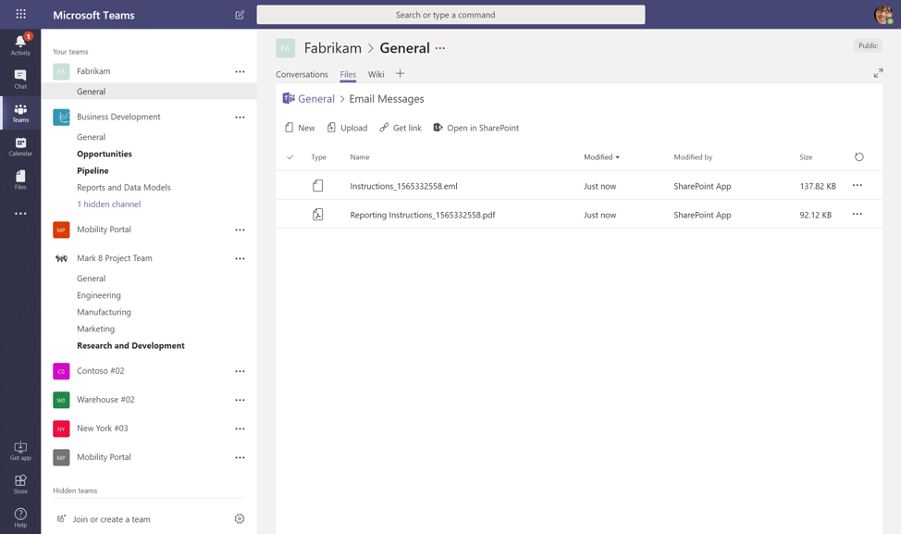Open Files in the left rail

(x=21, y=180)
